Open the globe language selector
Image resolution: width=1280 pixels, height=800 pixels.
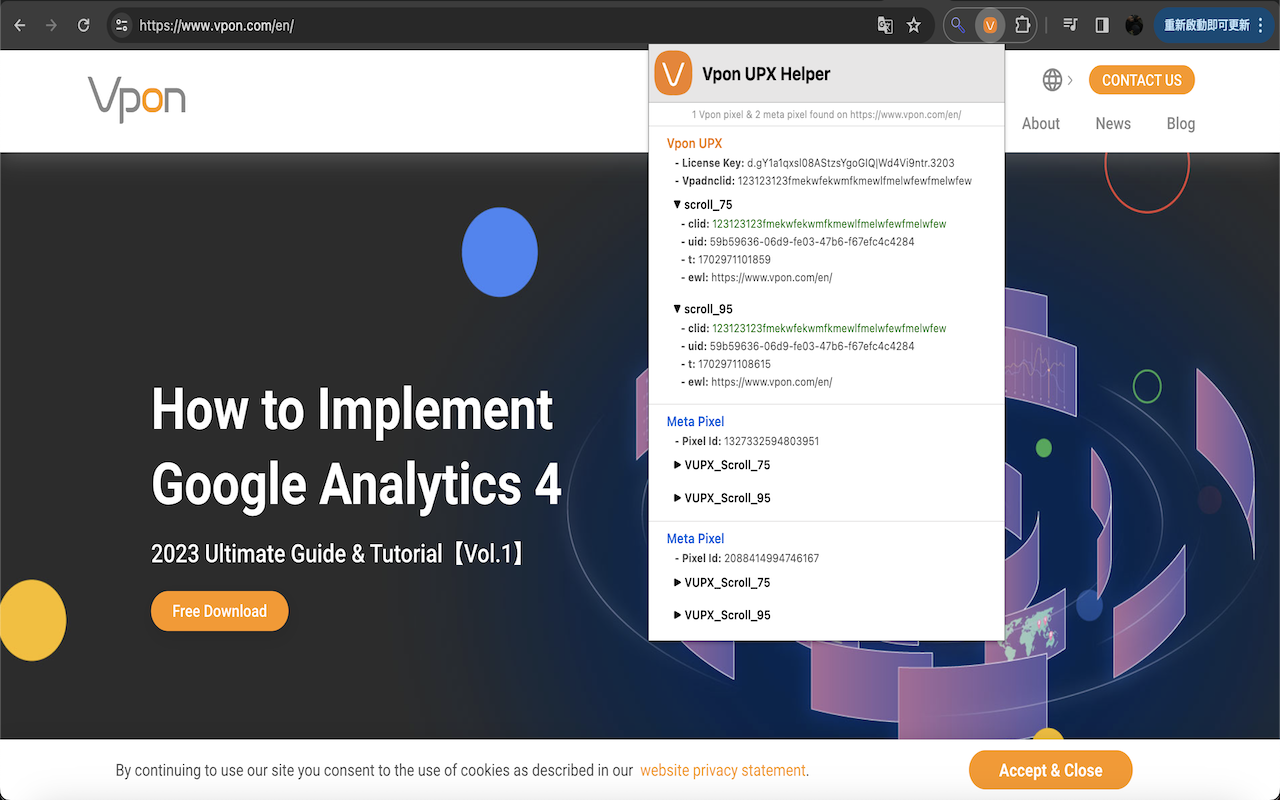(x=1052, y=80)
